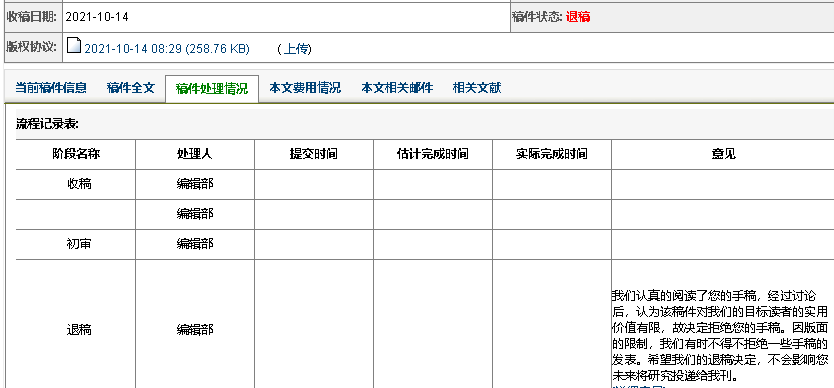Select the 稿件处理情况 tab
Screen dimensions: 834x388
coord(212,88)
